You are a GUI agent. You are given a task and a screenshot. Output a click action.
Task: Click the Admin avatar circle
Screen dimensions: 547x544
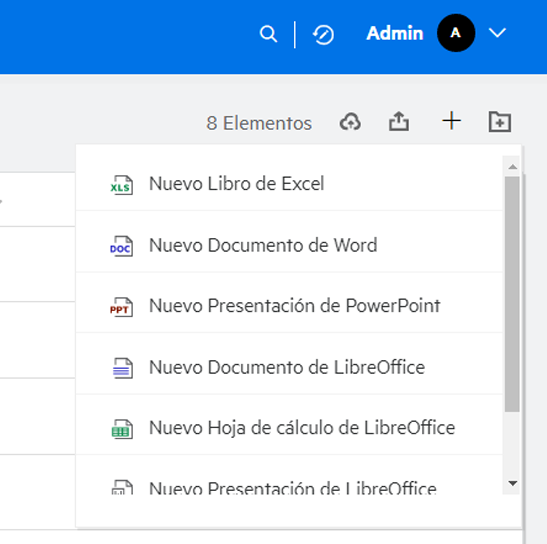[x=456, y=33]
